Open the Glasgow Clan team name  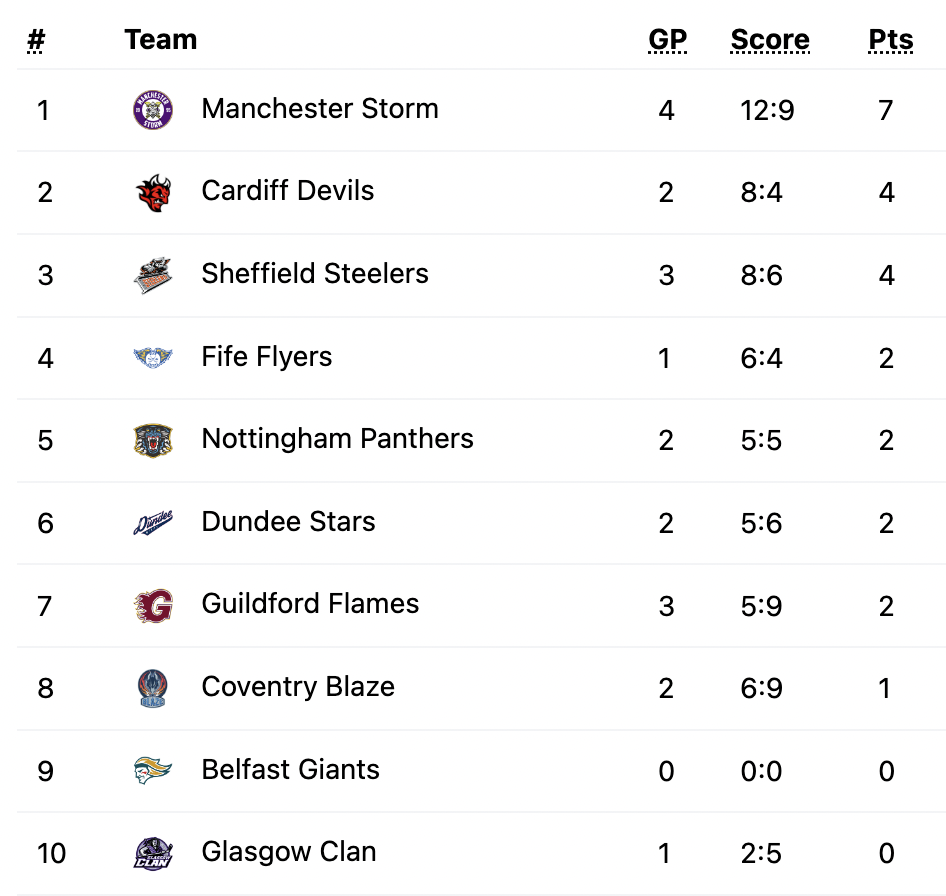(289, 853)
